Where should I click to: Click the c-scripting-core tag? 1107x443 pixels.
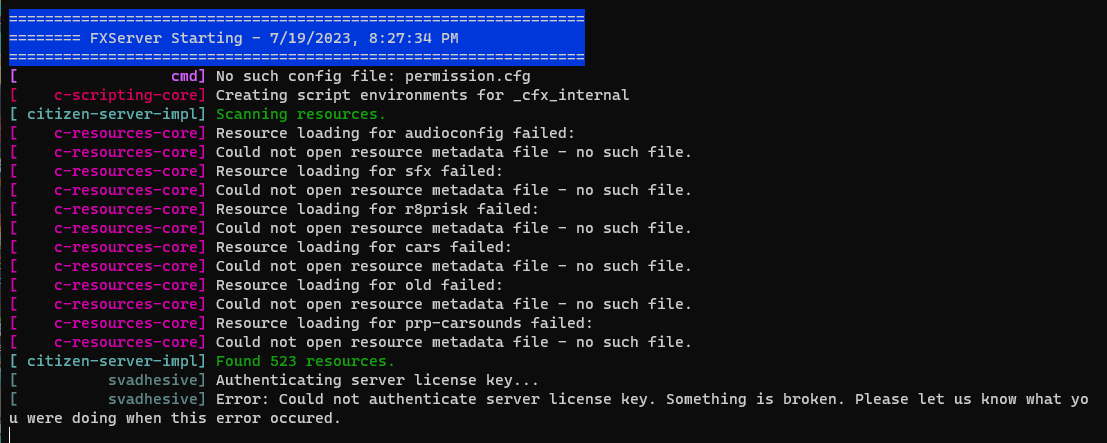pyautogui.click(x=130, y=95)
